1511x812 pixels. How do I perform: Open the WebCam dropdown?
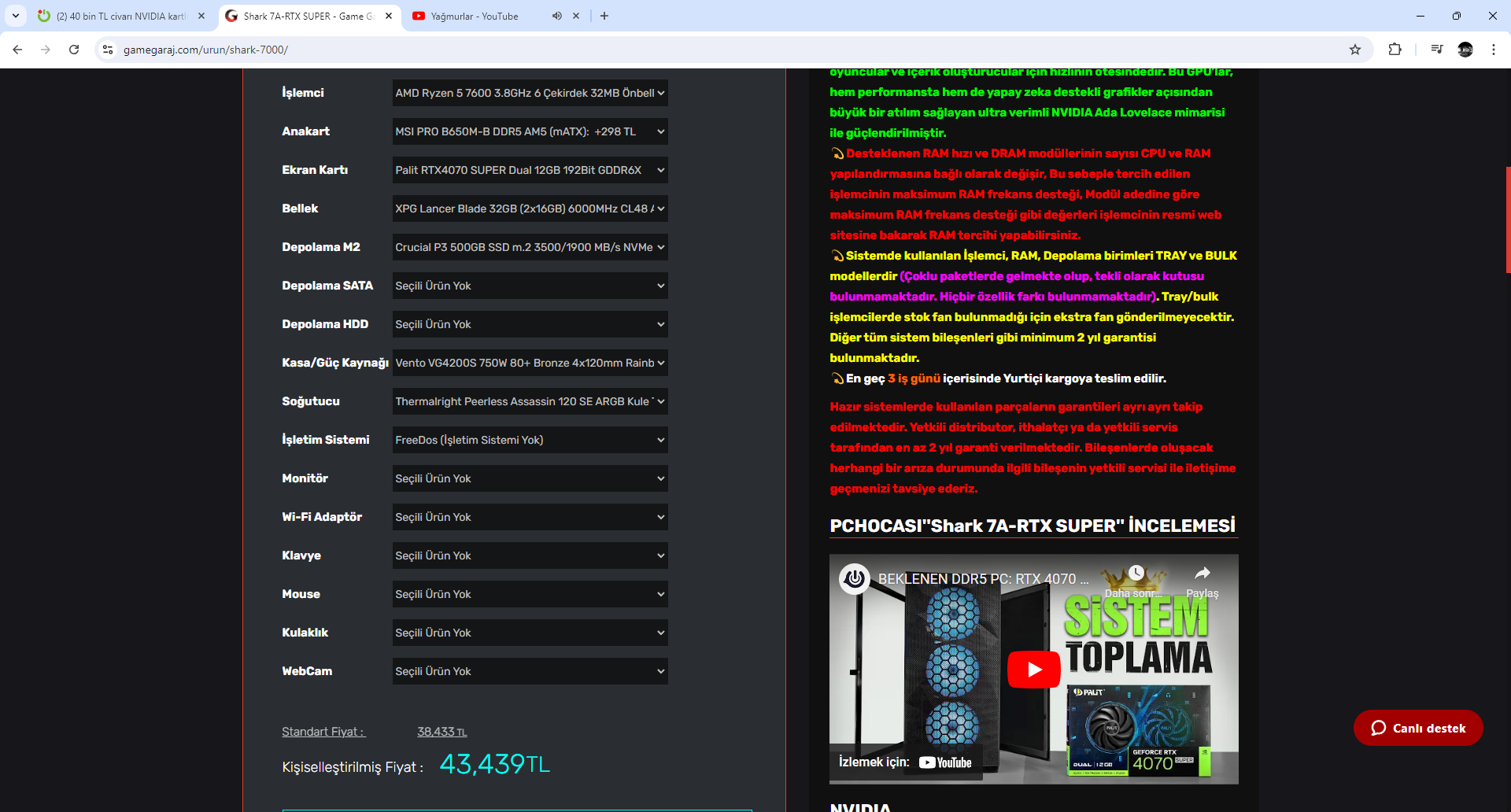(x=530, y=671)
